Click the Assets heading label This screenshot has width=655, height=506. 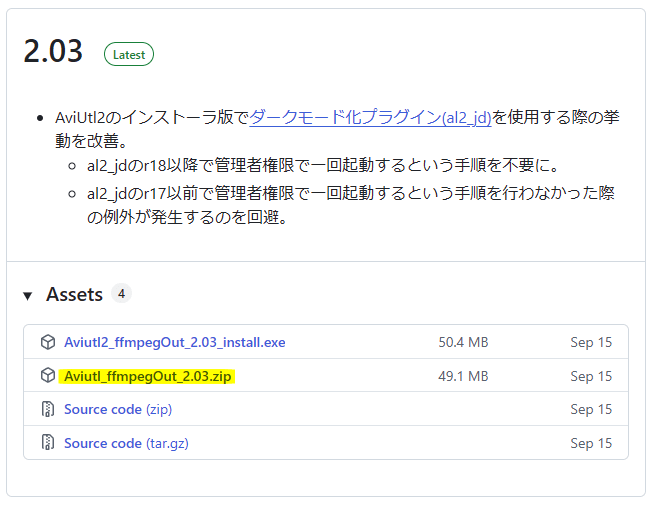coord(74,295)
